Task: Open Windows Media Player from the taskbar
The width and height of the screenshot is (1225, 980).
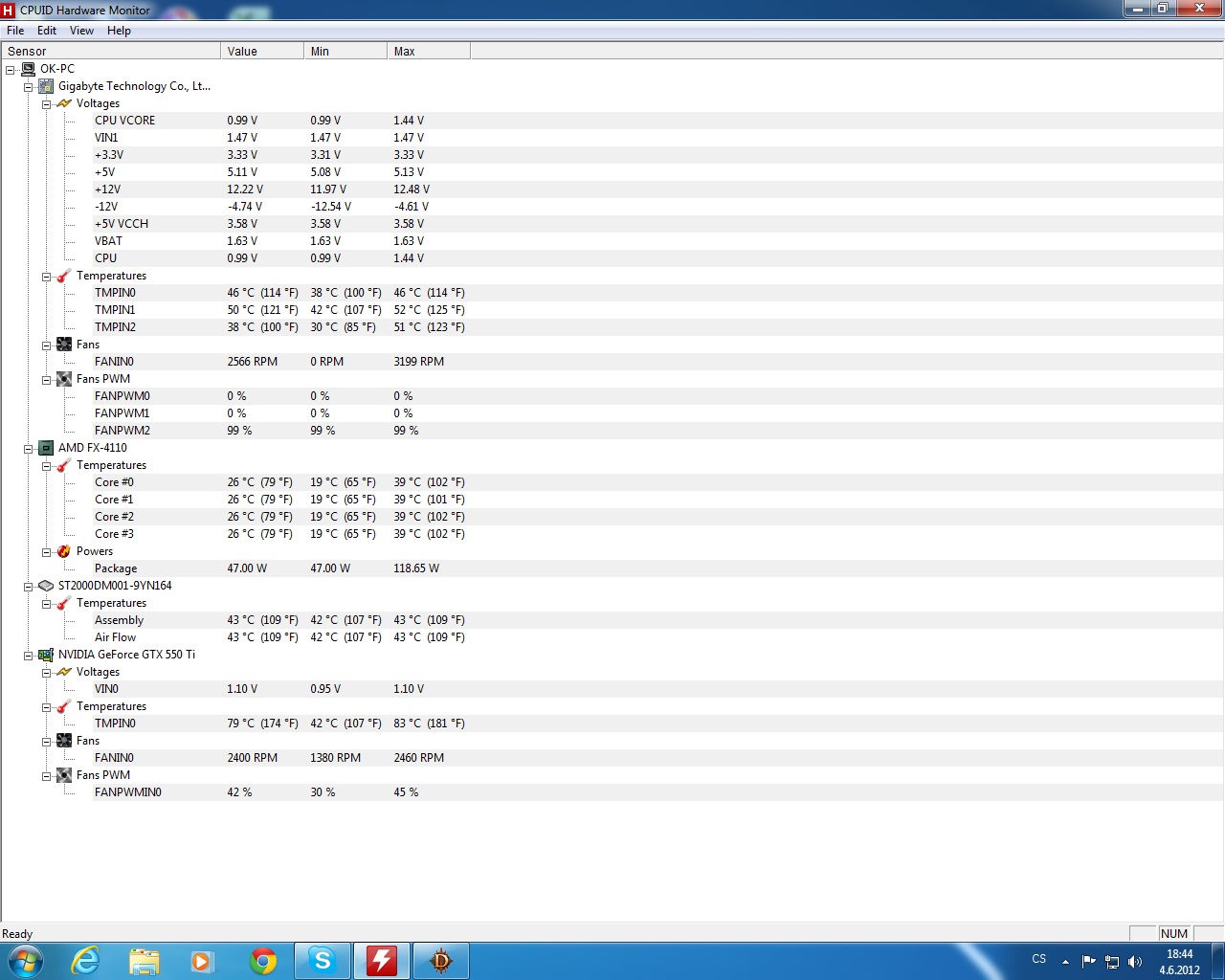Action: (x=202, y=961)
